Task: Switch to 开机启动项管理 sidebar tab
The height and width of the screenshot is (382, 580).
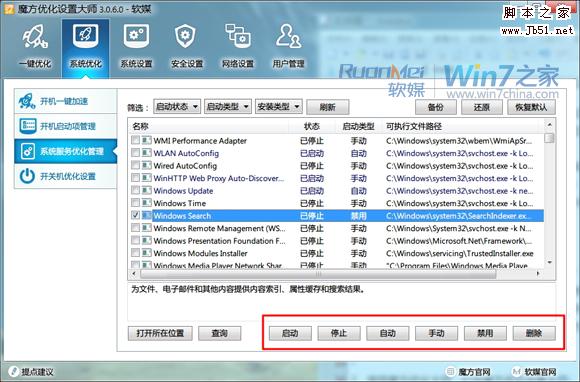Action: pyautogui.click(x=65, y=126)
